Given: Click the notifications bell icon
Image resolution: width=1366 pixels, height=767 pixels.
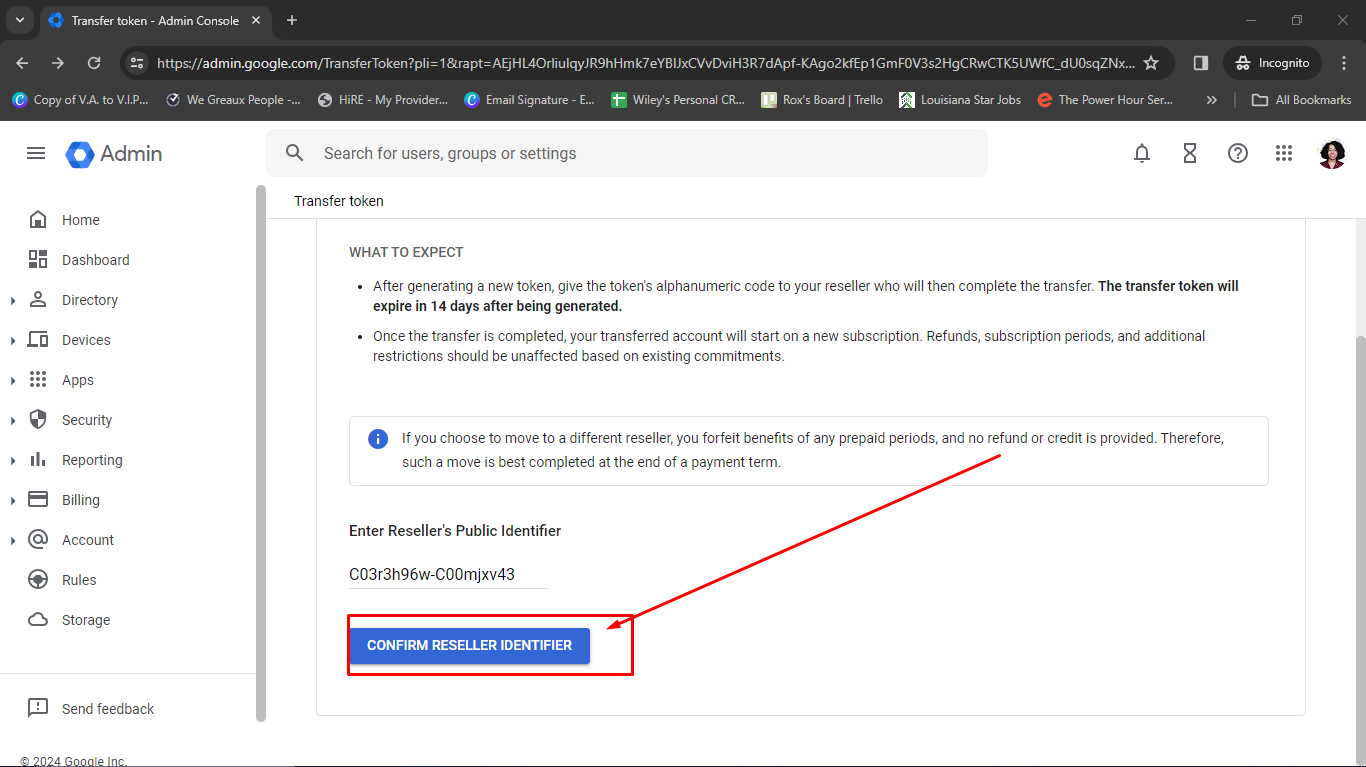Looking at the screenshot, I should [1142, 153].
